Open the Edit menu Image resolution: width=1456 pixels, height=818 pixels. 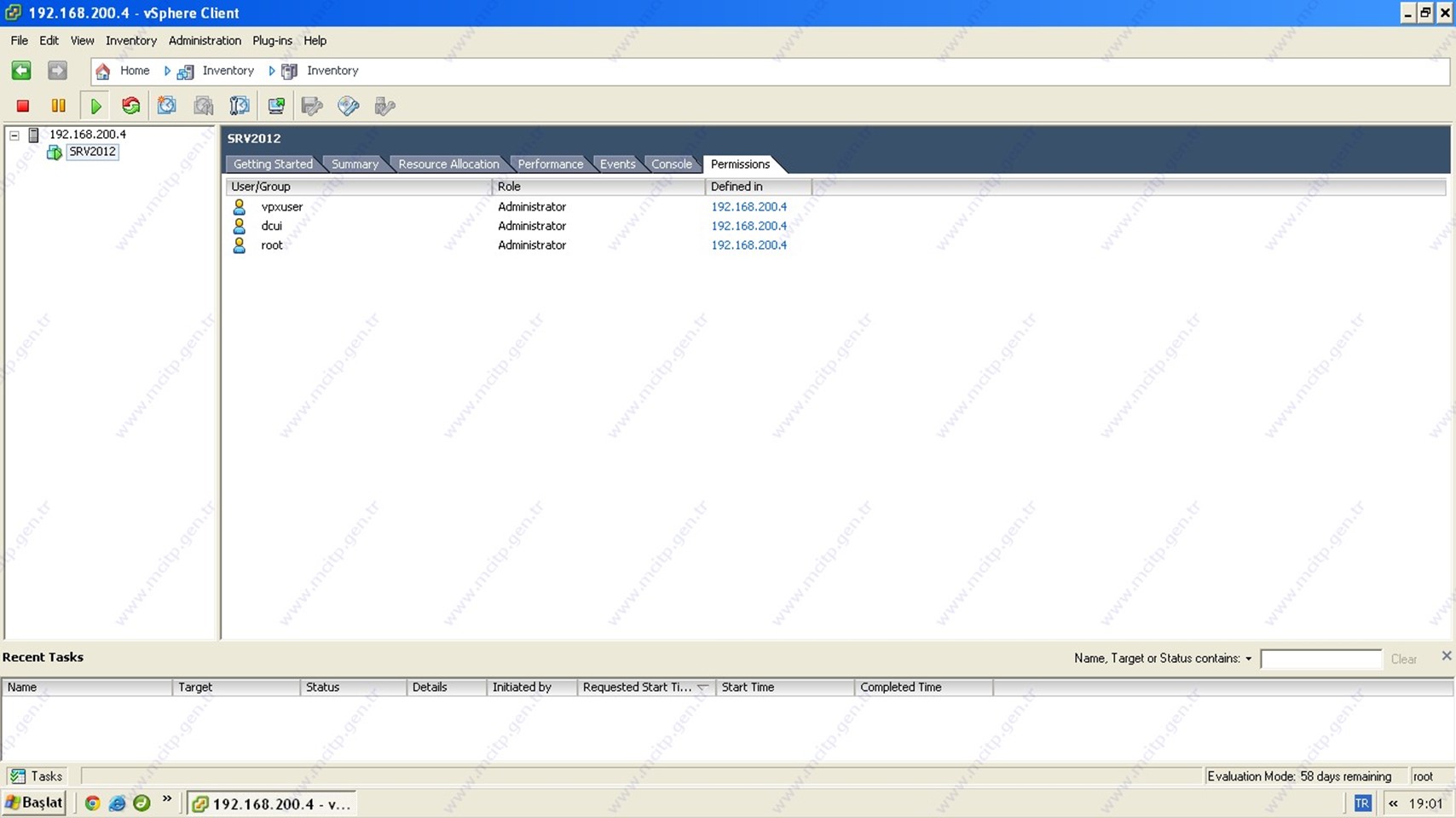pos(49,41)
